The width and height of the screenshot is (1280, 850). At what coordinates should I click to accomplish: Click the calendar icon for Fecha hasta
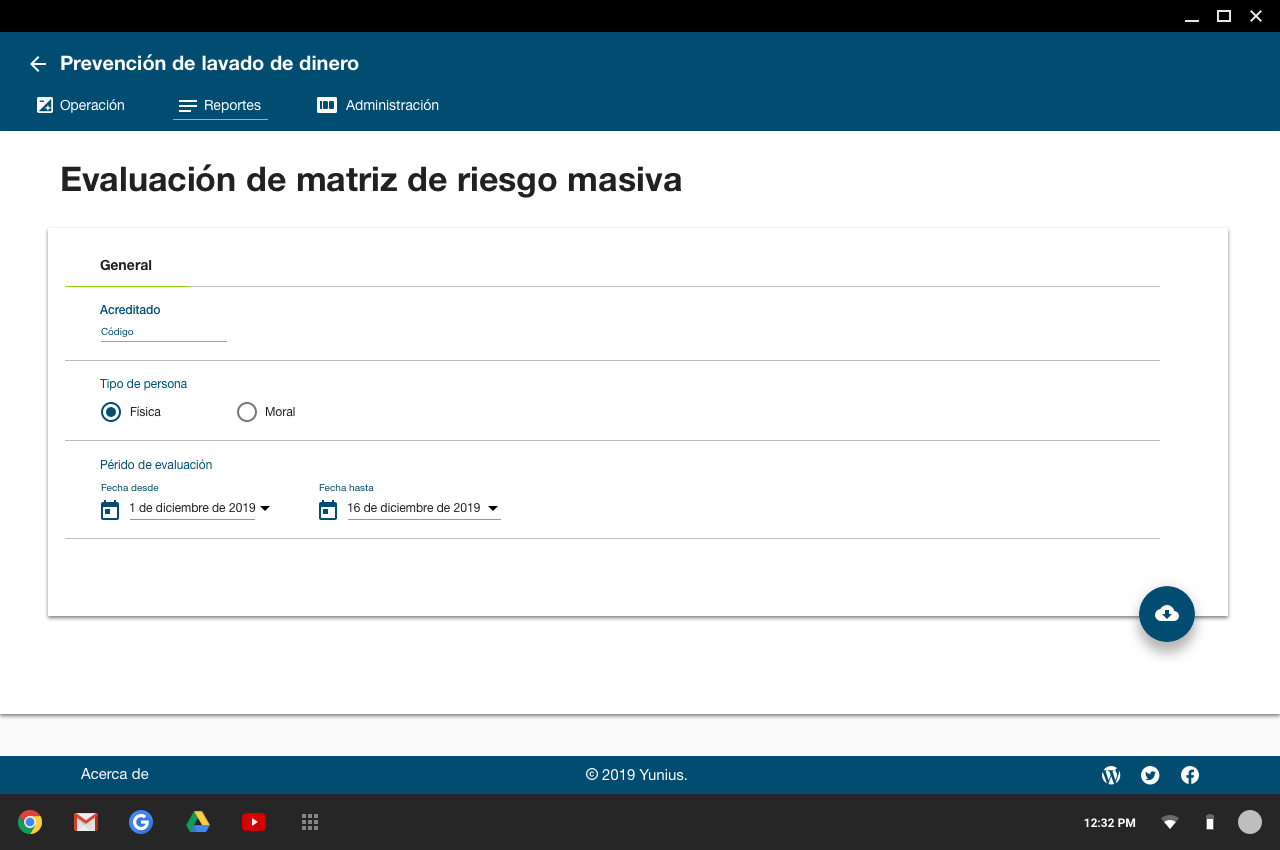(x=328, y=510)
